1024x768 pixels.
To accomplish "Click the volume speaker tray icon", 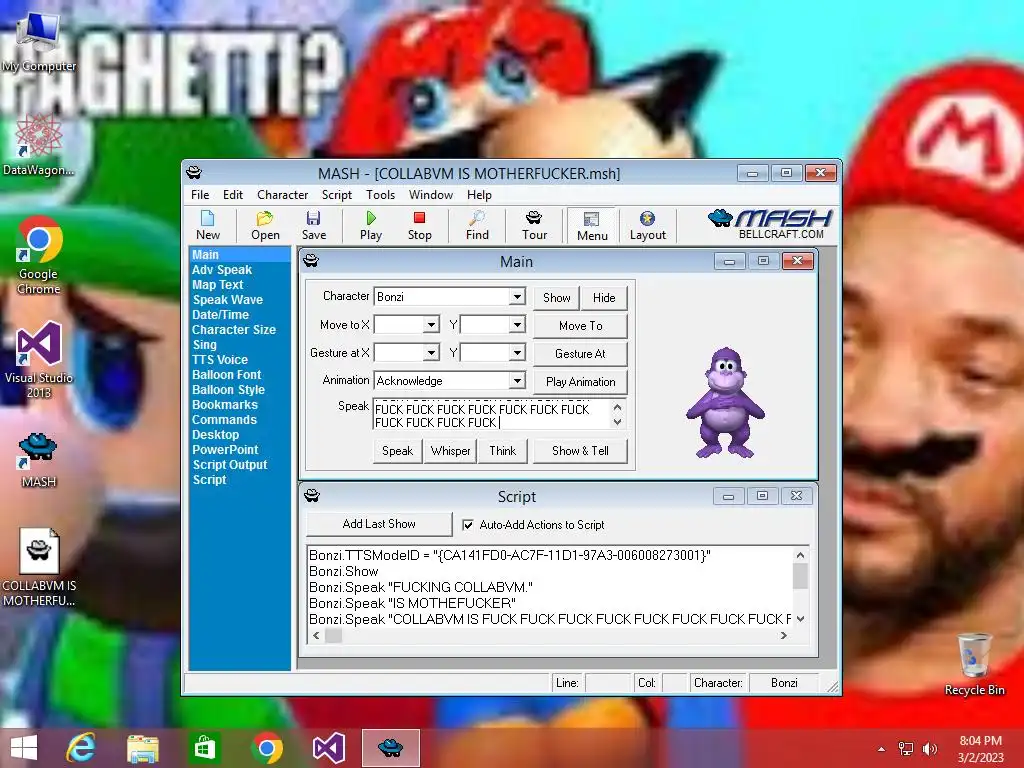I will click(x=929, y=748).
